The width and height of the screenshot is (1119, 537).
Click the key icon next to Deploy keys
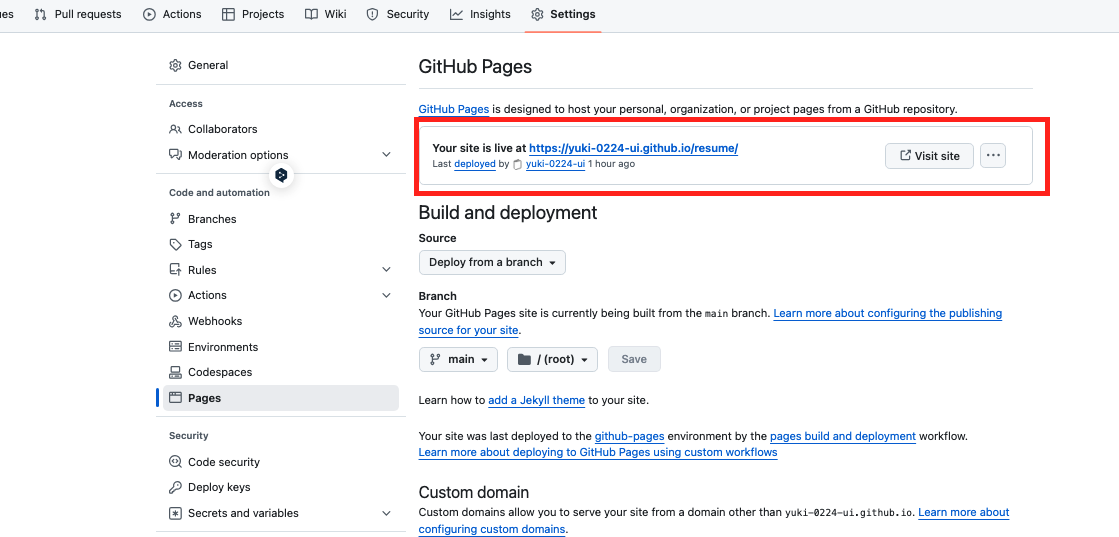click(175, 487)
